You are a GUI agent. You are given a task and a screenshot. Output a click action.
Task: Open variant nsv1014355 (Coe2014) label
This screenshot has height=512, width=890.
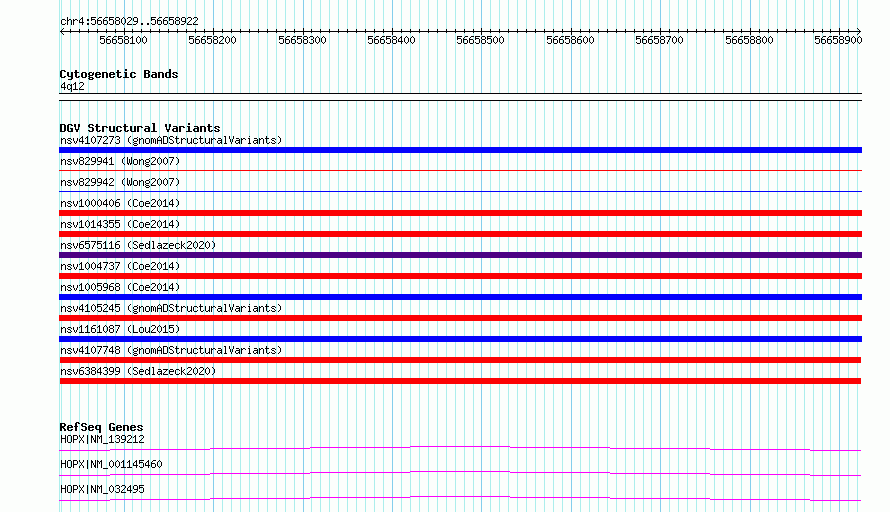[x=120, y=224]
